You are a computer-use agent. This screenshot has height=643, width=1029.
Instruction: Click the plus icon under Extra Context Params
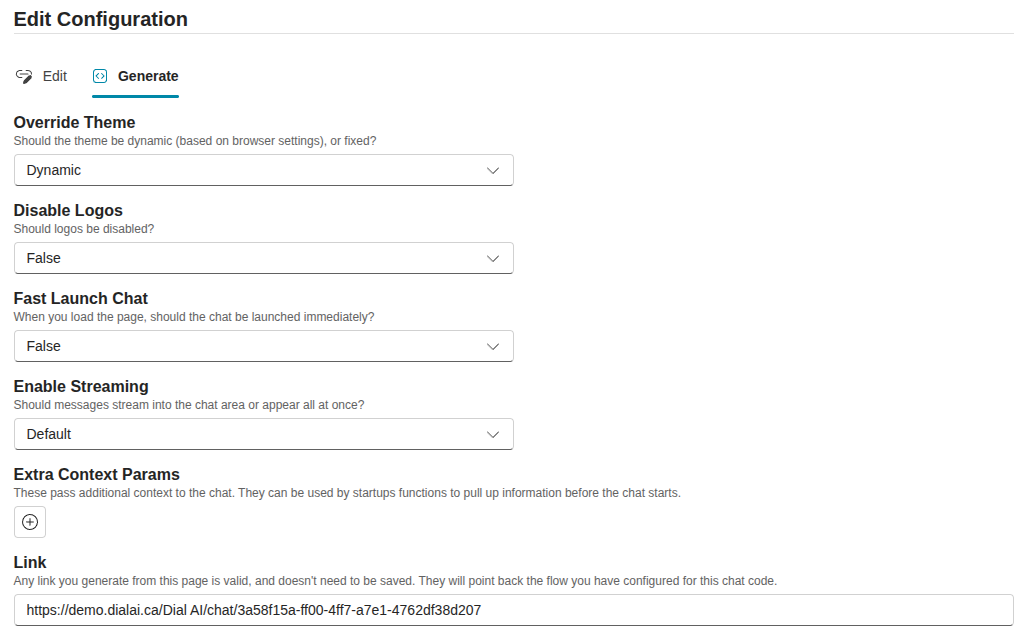29,521
